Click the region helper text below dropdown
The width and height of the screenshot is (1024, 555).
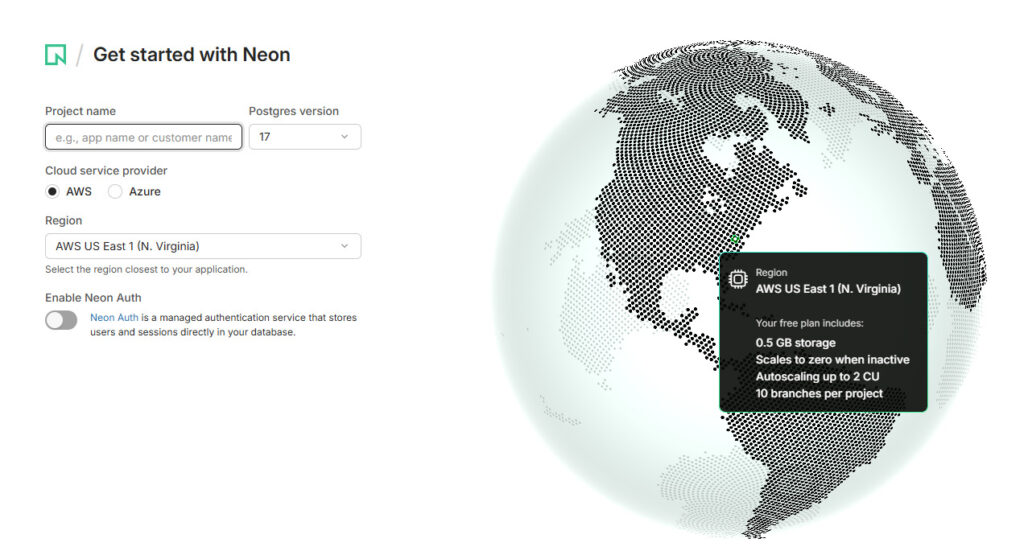[x=146, y=270]
